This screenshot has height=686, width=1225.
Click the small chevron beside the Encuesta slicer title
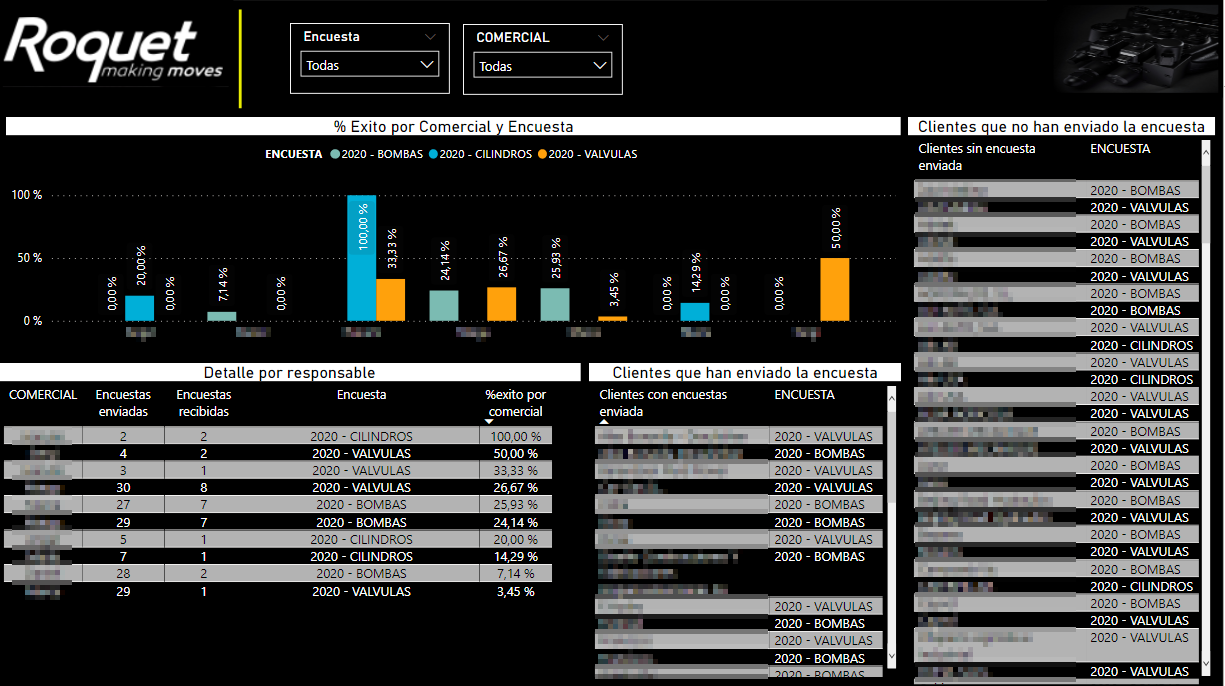pos(430,37)
